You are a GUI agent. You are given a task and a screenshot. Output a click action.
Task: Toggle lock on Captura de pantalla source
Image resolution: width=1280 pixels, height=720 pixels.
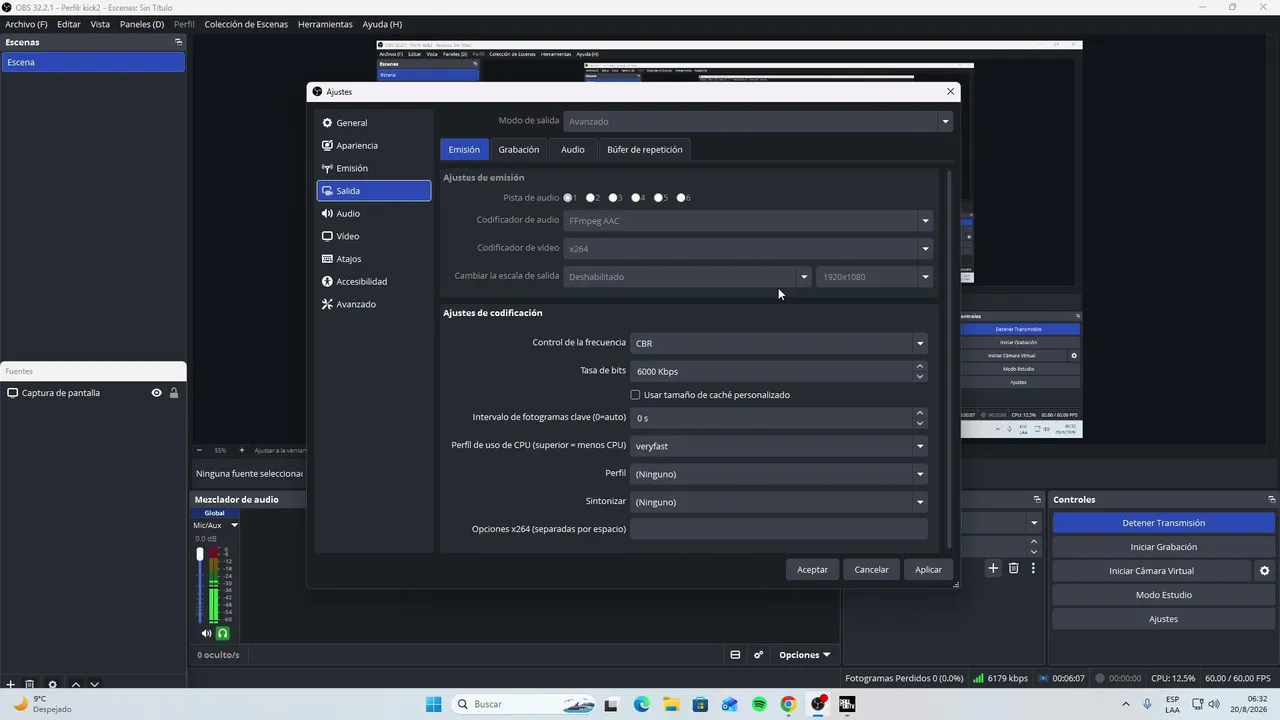174,393
